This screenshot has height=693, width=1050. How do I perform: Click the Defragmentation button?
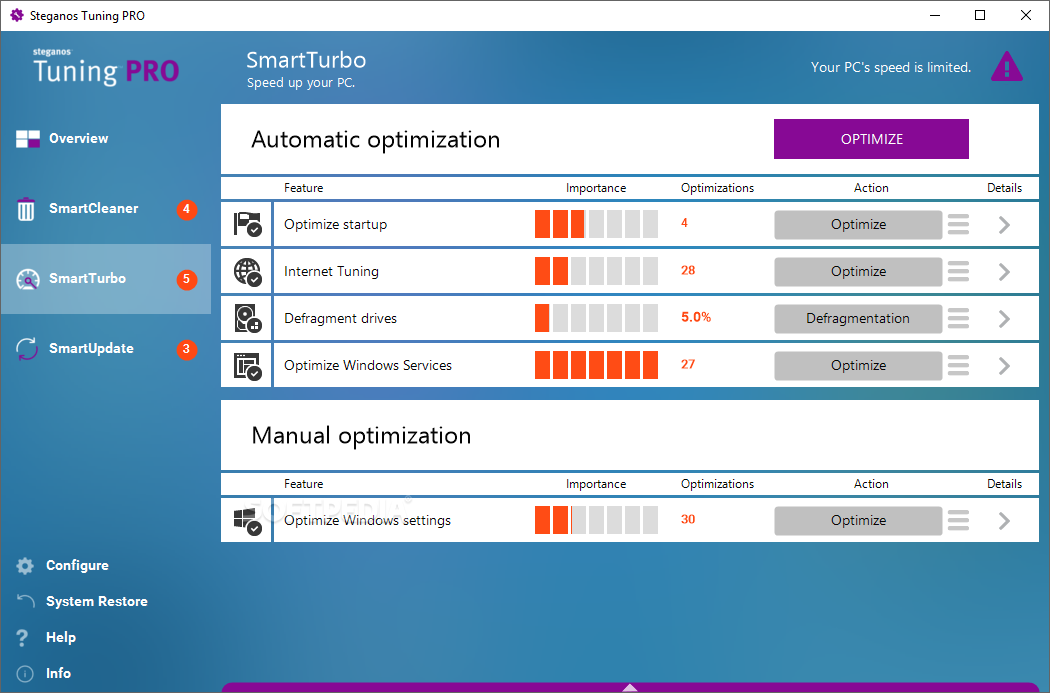[858, 319]
